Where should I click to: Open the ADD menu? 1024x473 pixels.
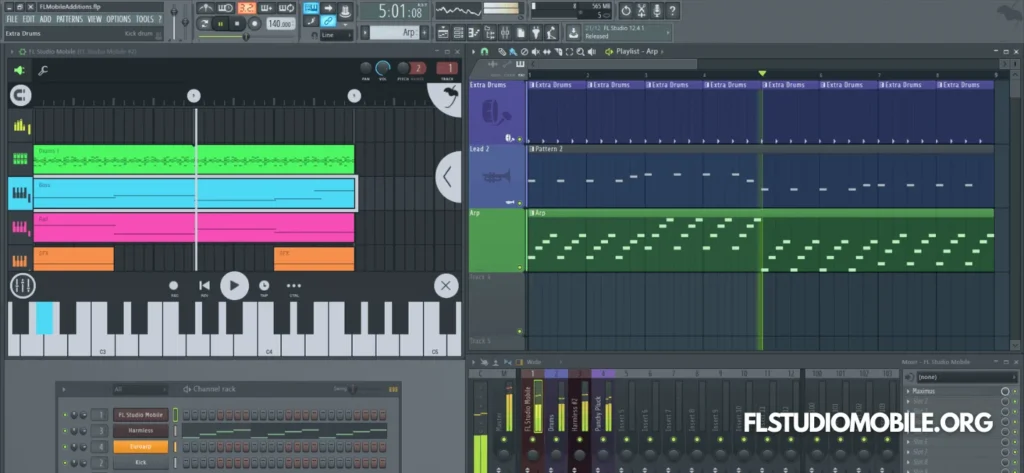pos(46,20)
